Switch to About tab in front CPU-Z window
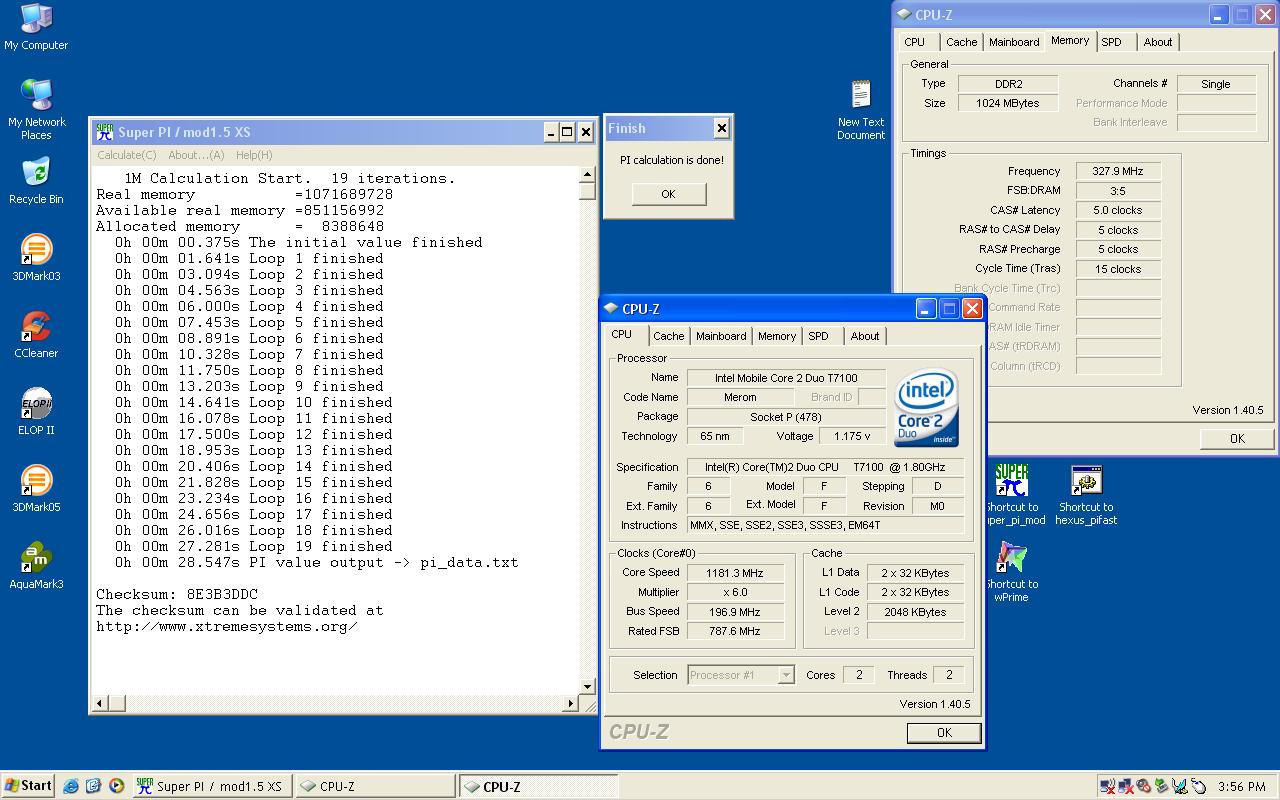The height and width of the screenshot is (800, 1280). (865, 336)
